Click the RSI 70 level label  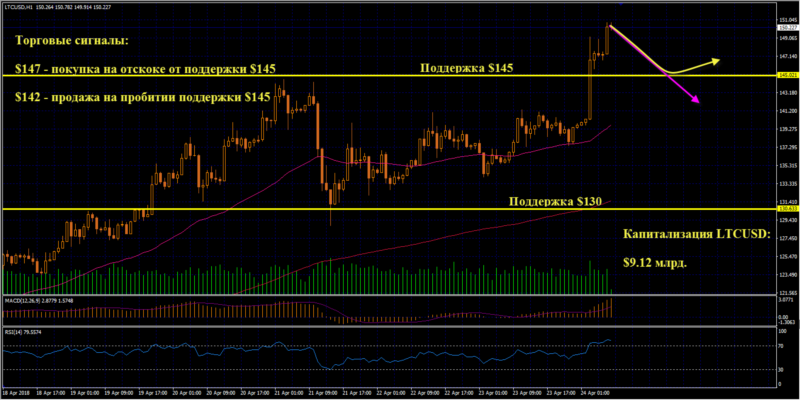782,346
